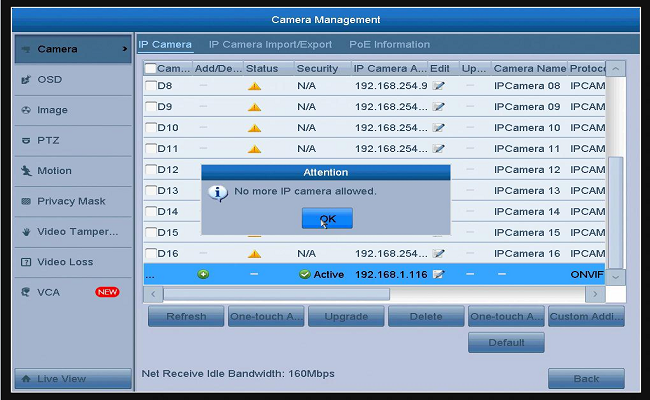Check the box next to camera D15

tap(151, 233)
